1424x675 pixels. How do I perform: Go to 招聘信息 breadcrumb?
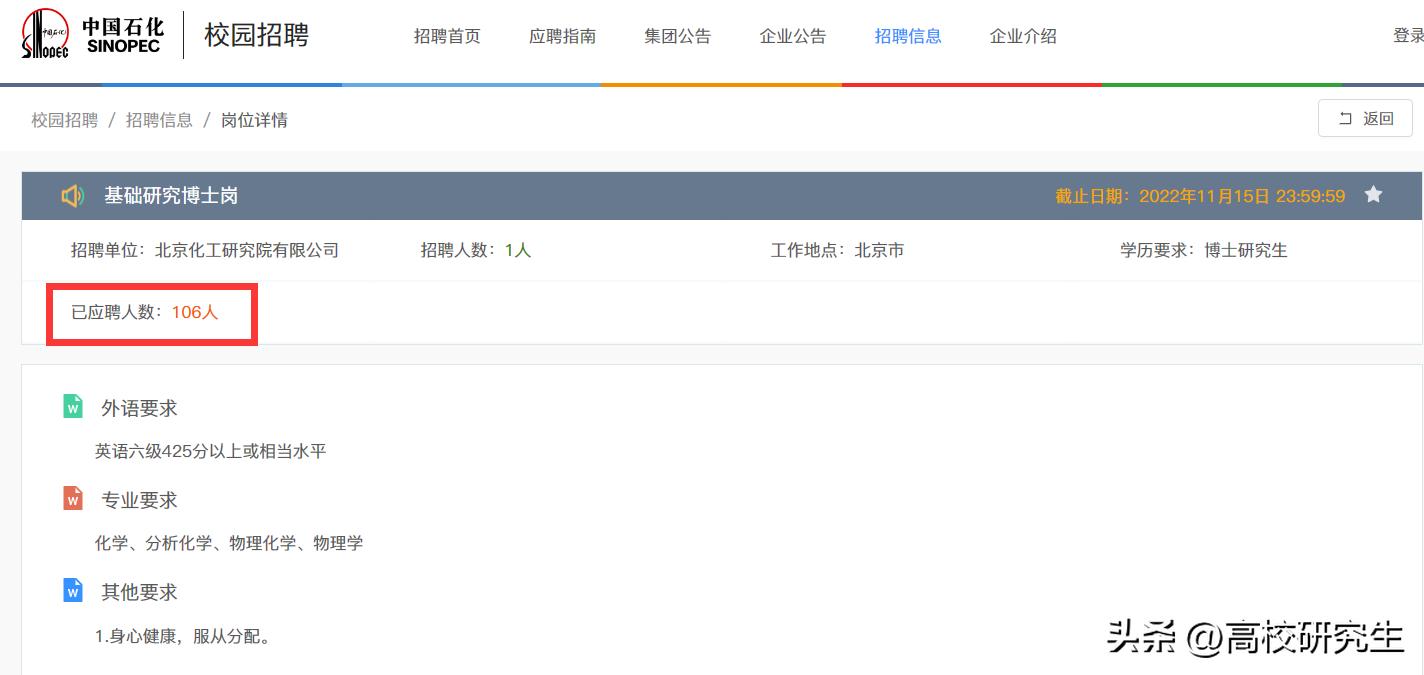(x=159, y=120)
